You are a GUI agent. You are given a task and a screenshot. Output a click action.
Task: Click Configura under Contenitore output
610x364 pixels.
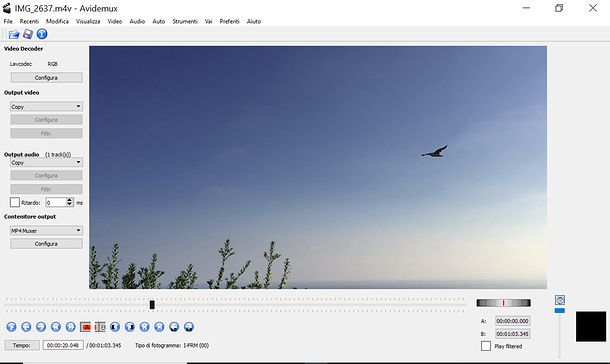[46, 243]
